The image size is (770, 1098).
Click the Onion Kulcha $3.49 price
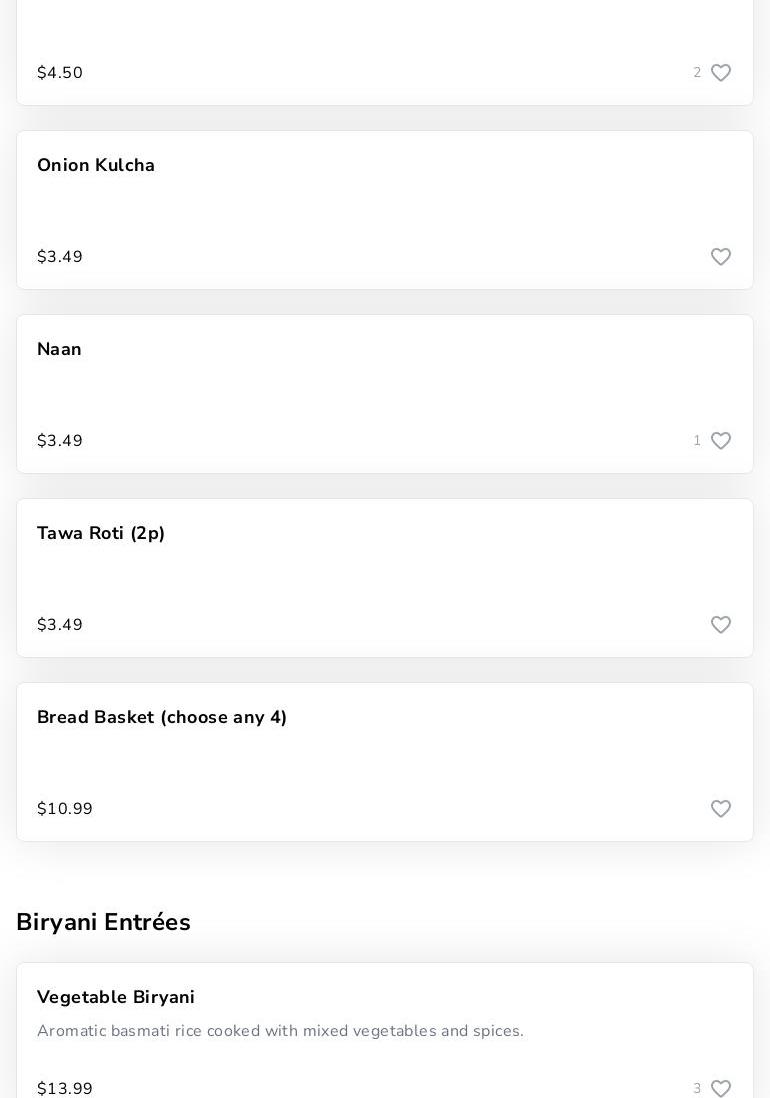[60, 257]
